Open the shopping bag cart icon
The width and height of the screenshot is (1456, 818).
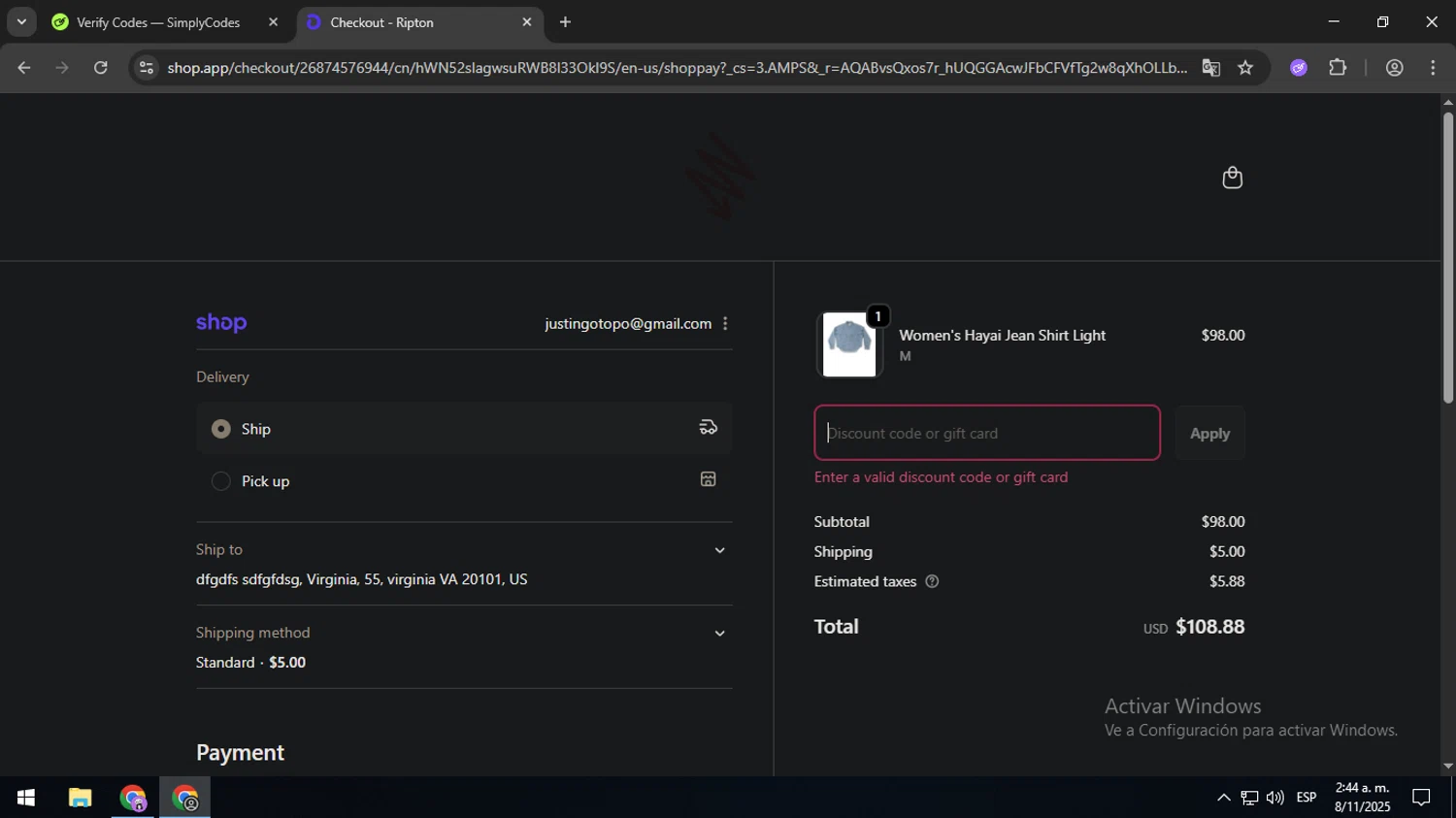pos(1232,178)
